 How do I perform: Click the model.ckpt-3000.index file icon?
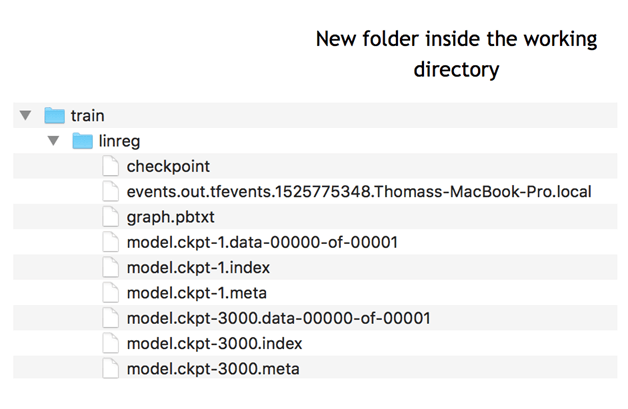112,344
